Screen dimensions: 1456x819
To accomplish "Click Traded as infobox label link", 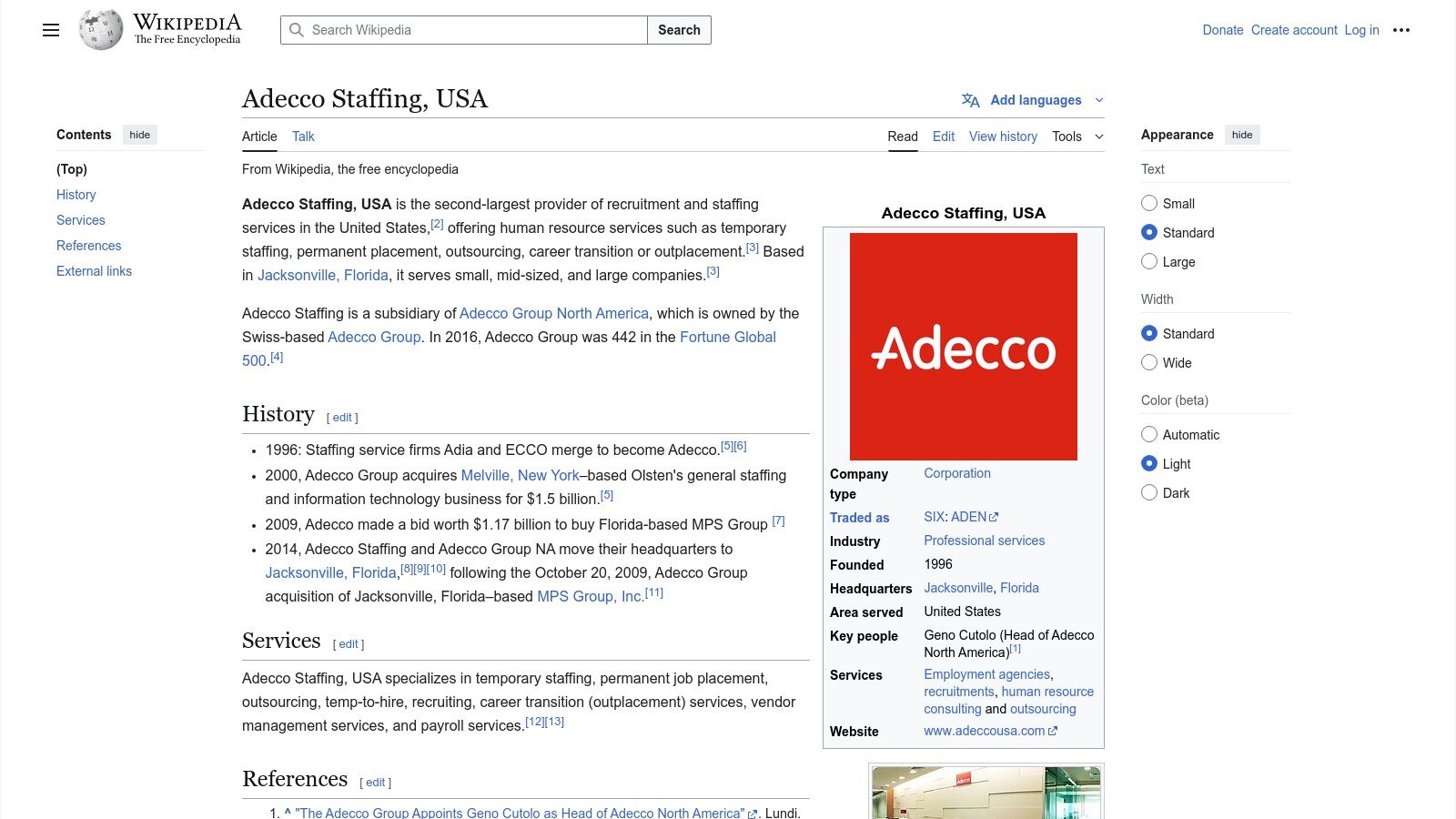I will (x=859, y=518).
